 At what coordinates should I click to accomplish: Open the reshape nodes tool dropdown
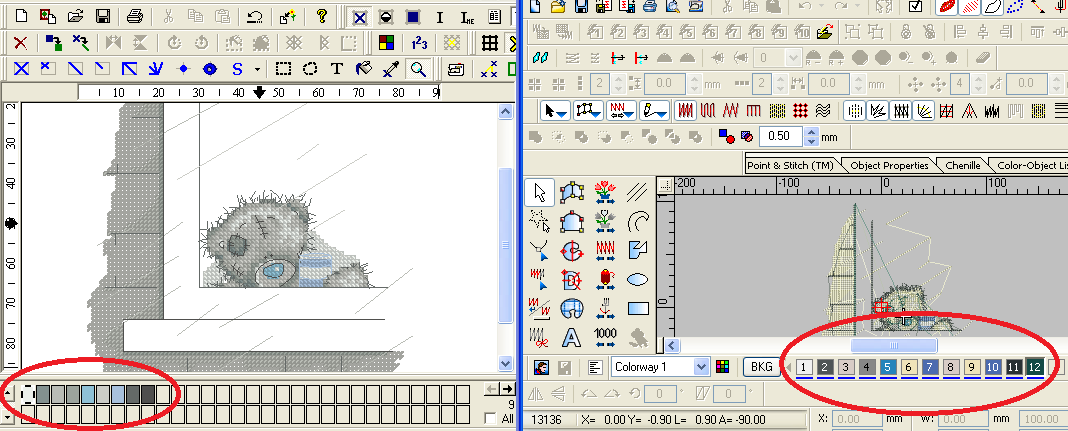(x=588, y=110)
